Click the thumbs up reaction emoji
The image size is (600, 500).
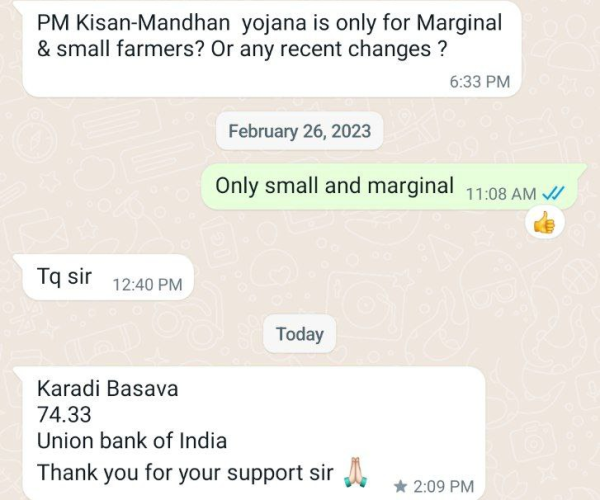(544, 223)
